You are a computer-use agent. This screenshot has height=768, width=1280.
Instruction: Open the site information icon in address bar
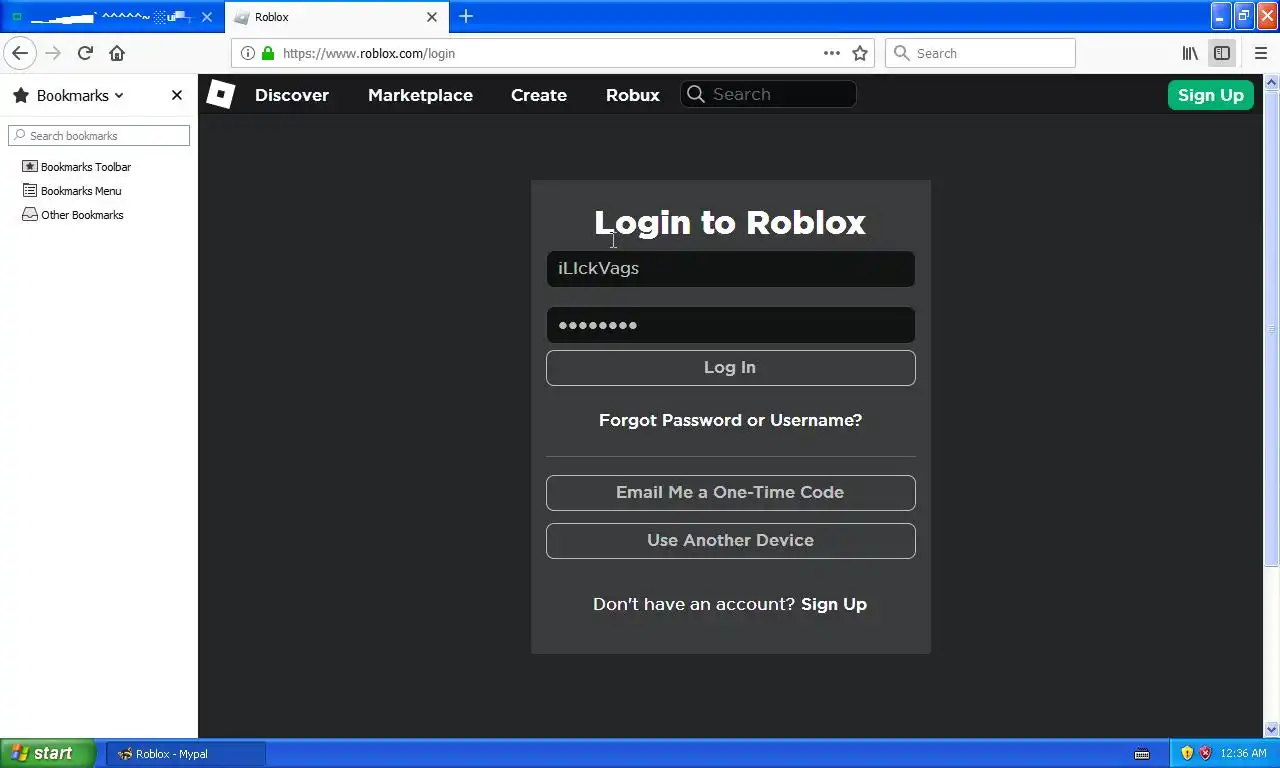click(248, 53)
